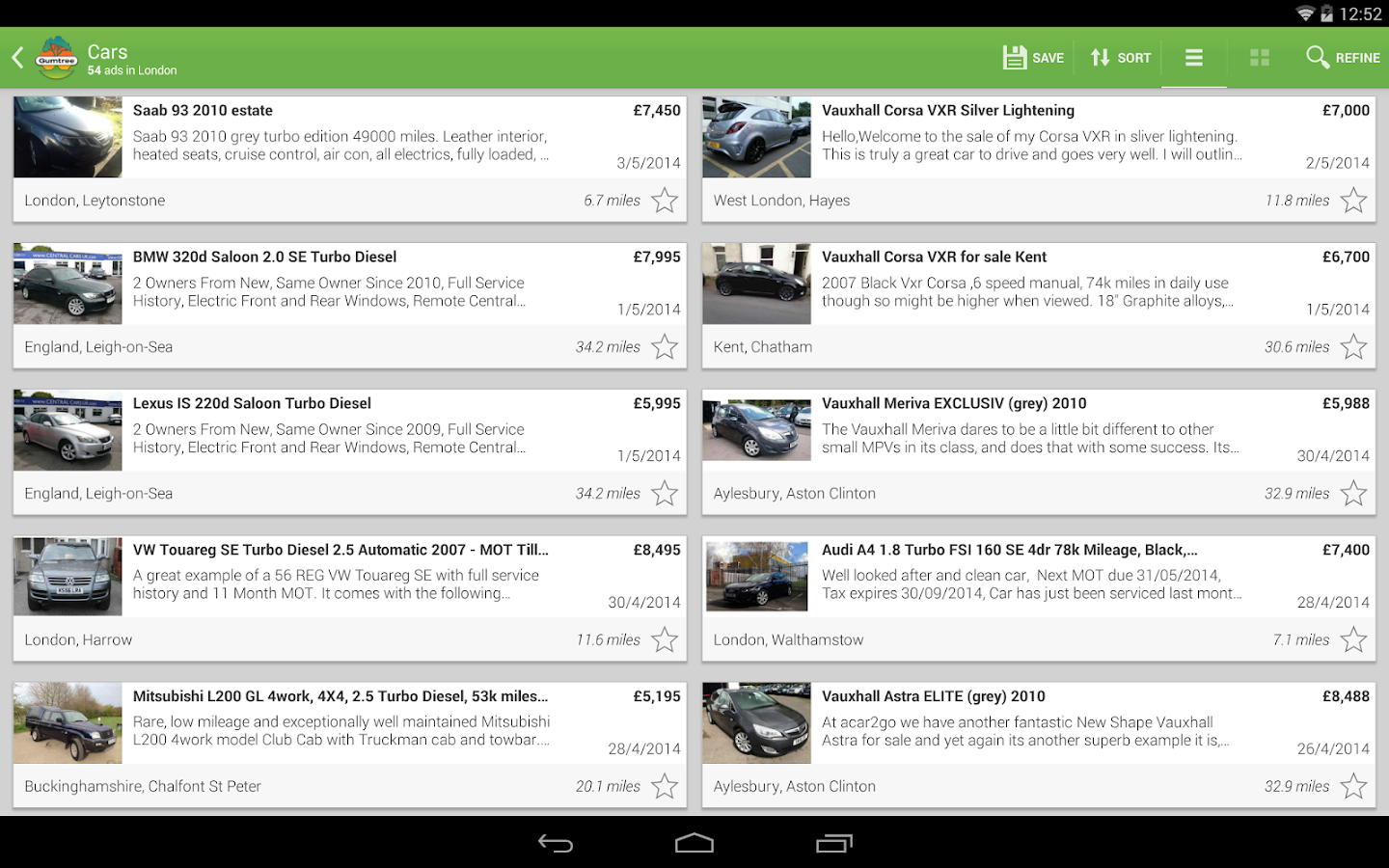Click the '30.6 miles' distance label
Viewport: 1389px width, 868px height.
(1297, 347)
